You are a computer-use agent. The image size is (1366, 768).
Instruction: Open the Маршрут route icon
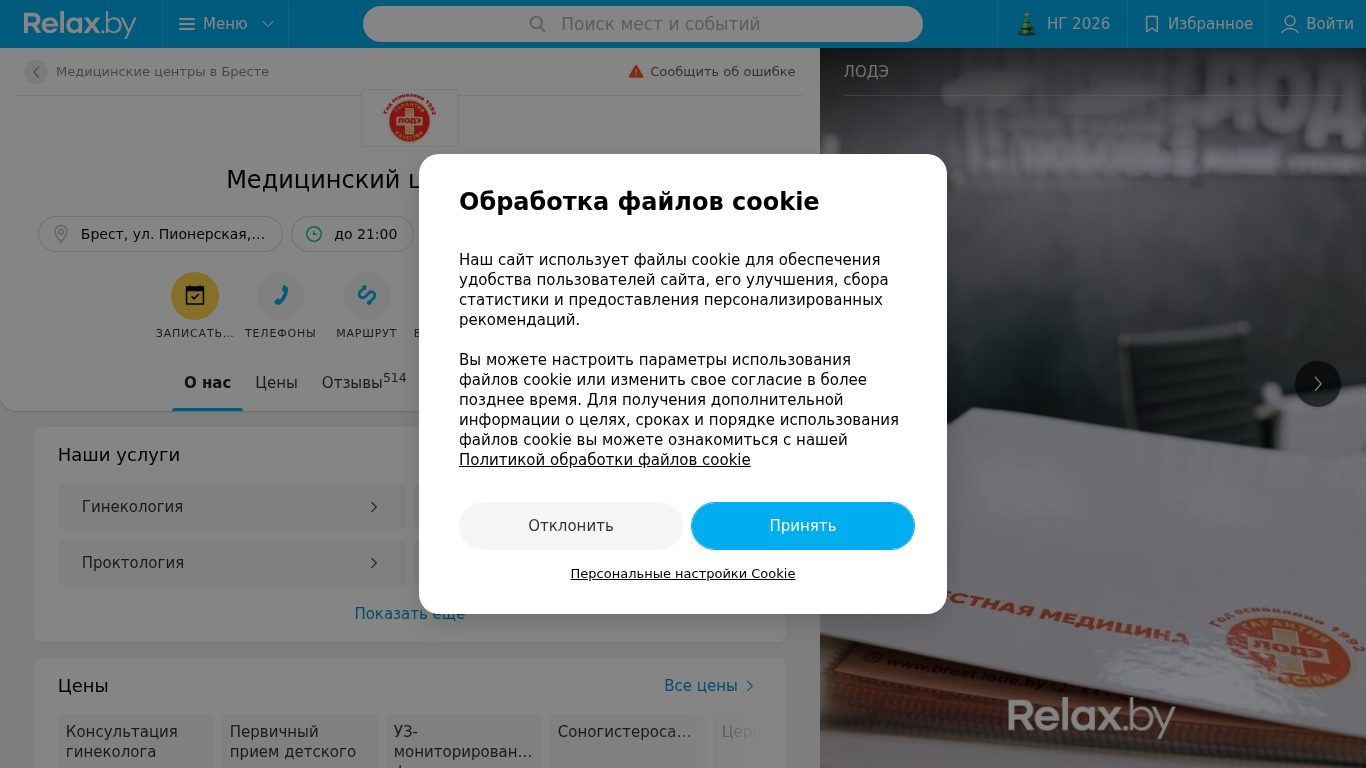(x=367, y=296)
